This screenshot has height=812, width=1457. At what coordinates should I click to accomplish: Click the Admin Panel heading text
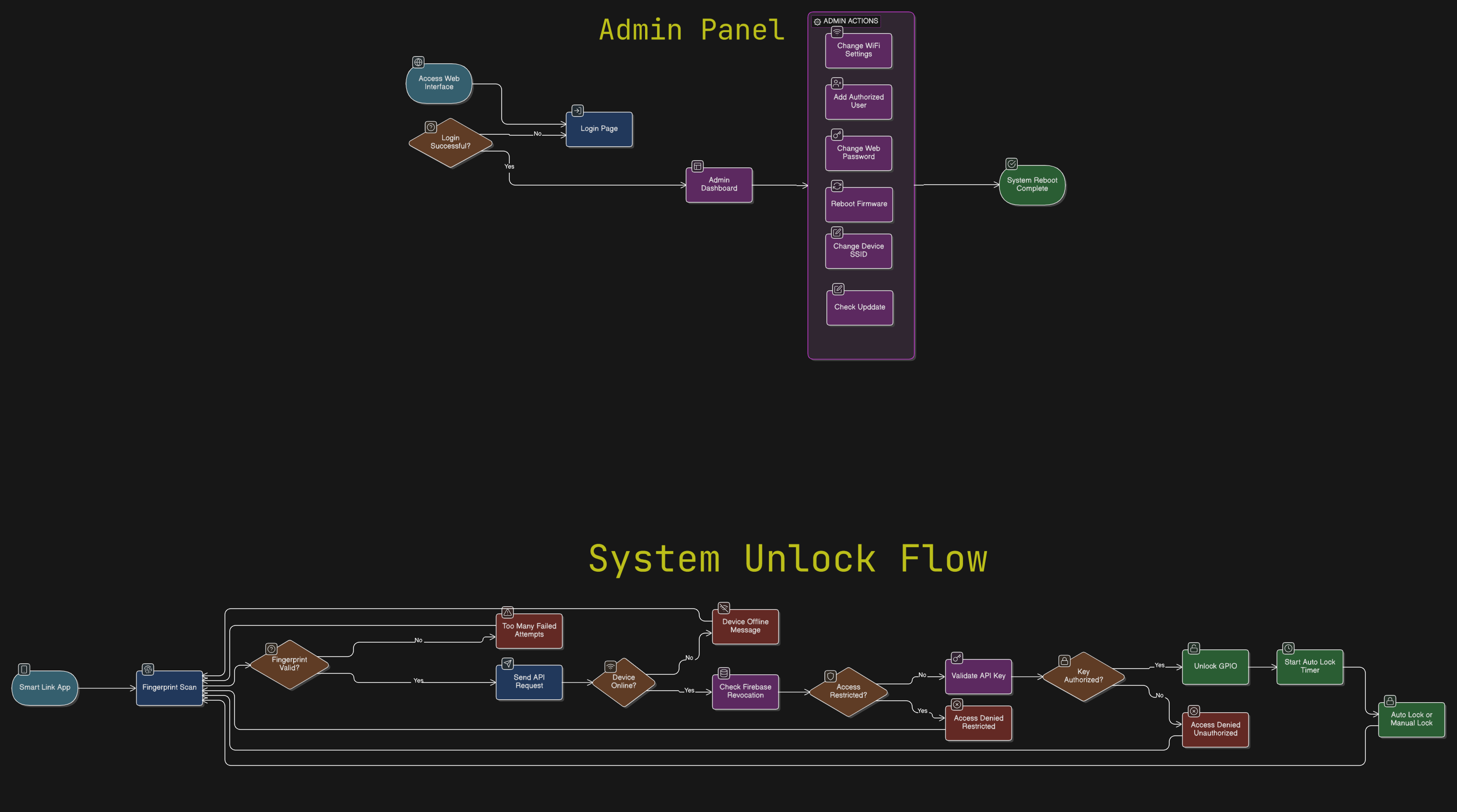[692, 29]
